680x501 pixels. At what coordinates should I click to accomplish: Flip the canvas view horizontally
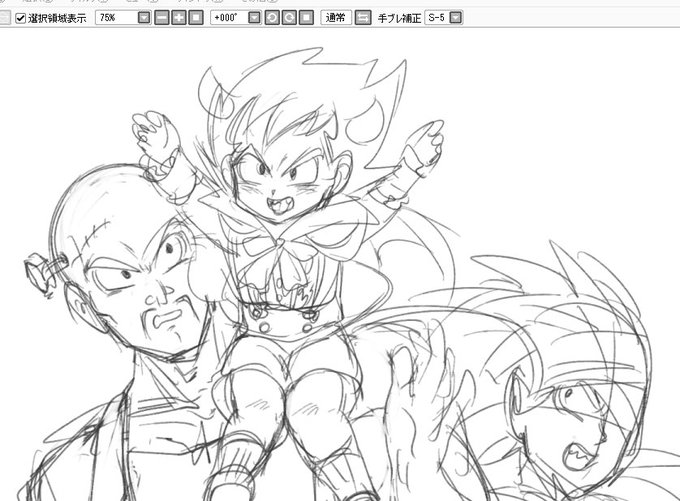point(363,18)
